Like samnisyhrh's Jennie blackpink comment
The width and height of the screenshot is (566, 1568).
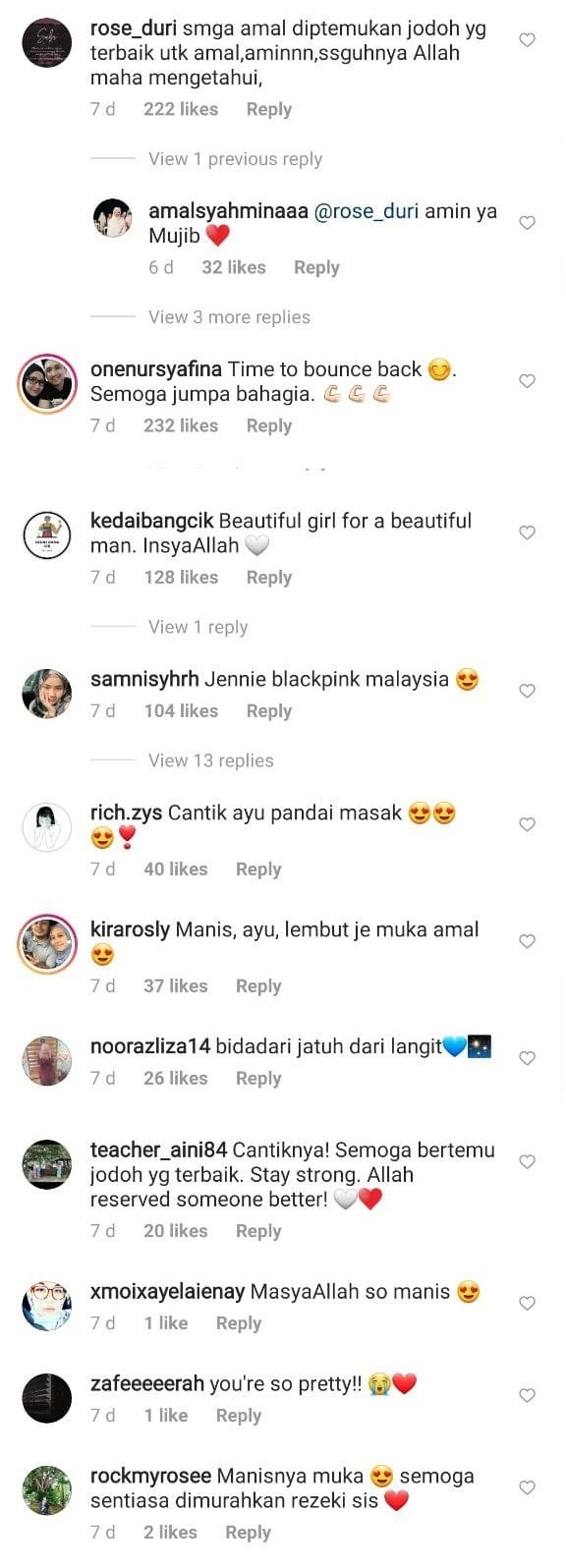coord(527,691)
